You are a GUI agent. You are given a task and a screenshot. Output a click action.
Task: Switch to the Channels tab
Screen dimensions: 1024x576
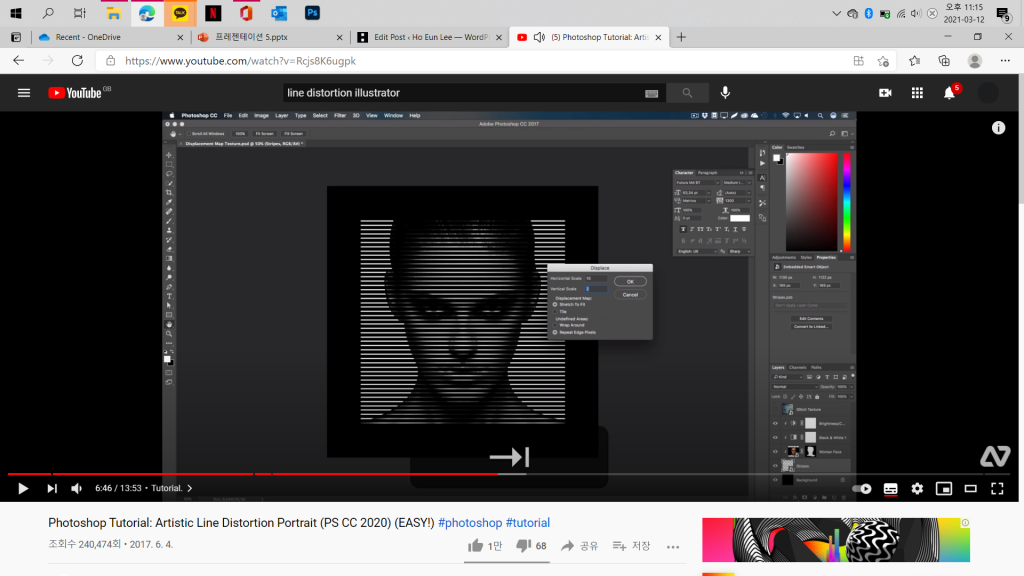797,368
